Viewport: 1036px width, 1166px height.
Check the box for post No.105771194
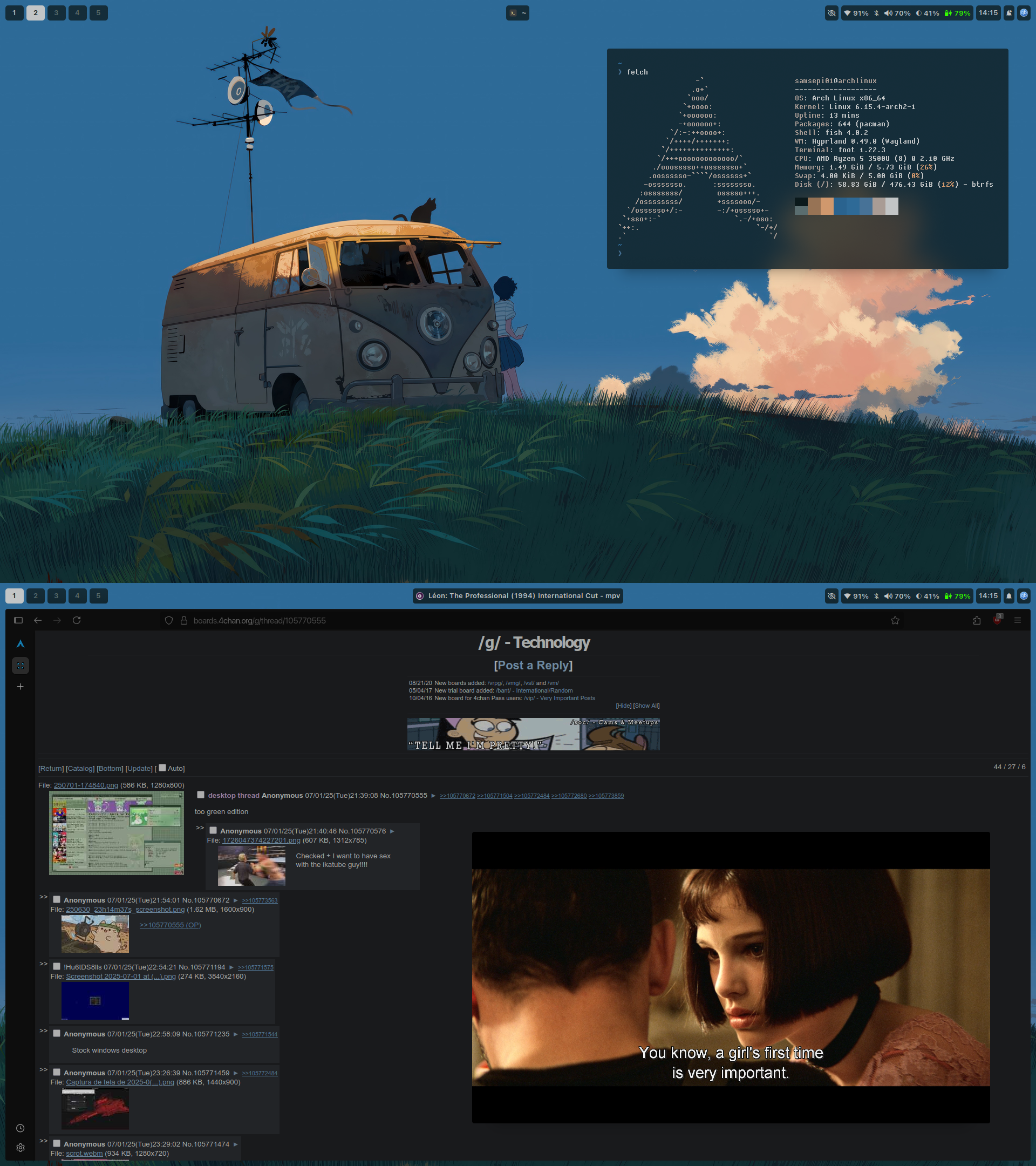click(57, 966)
